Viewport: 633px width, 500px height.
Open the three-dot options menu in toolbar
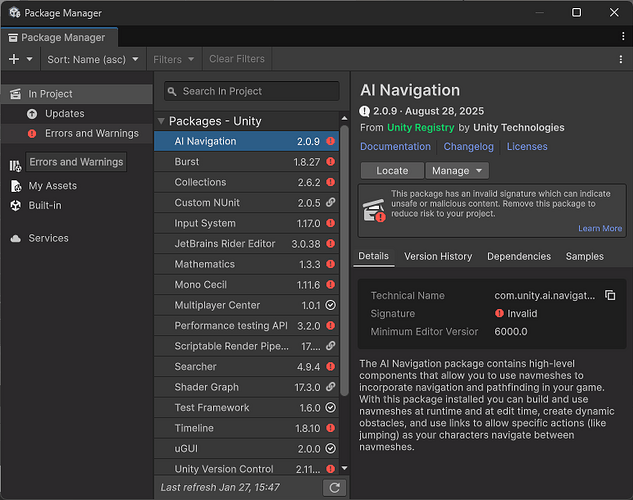click(x=620, y=59)
